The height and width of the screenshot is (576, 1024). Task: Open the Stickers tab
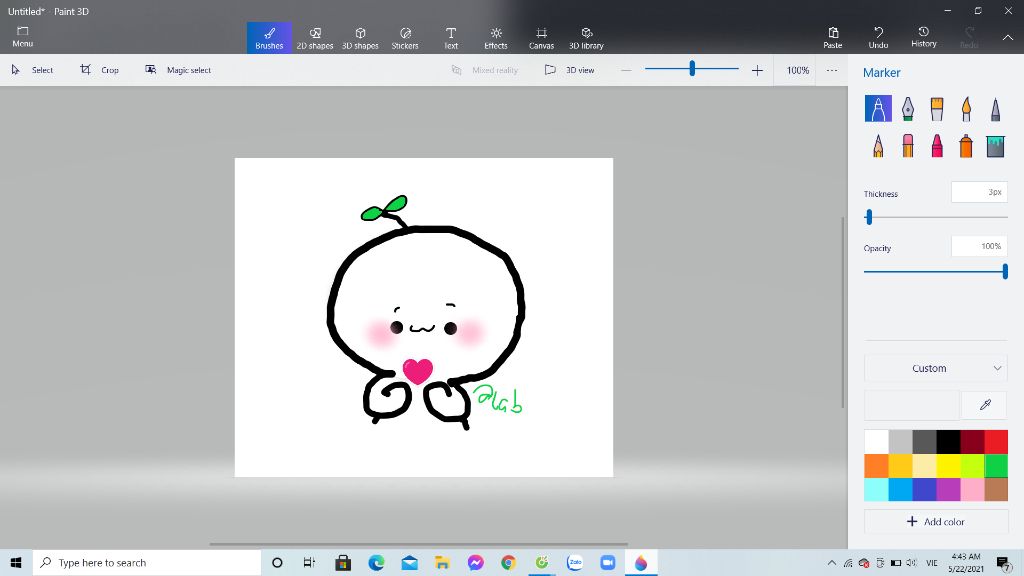point(405,37)
